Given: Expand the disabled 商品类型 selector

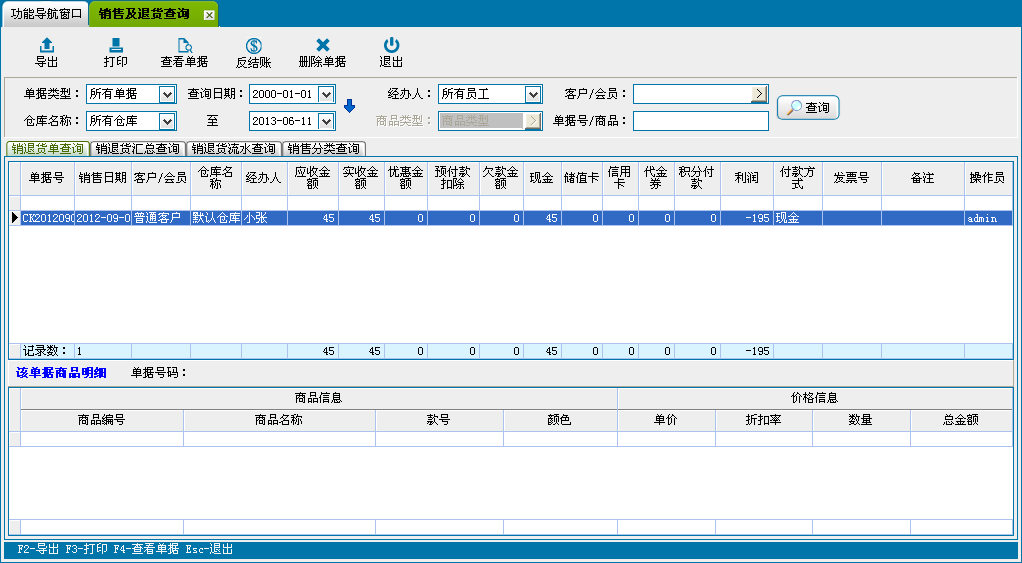Looking at the screenshot, I should (x=533, y=121).
